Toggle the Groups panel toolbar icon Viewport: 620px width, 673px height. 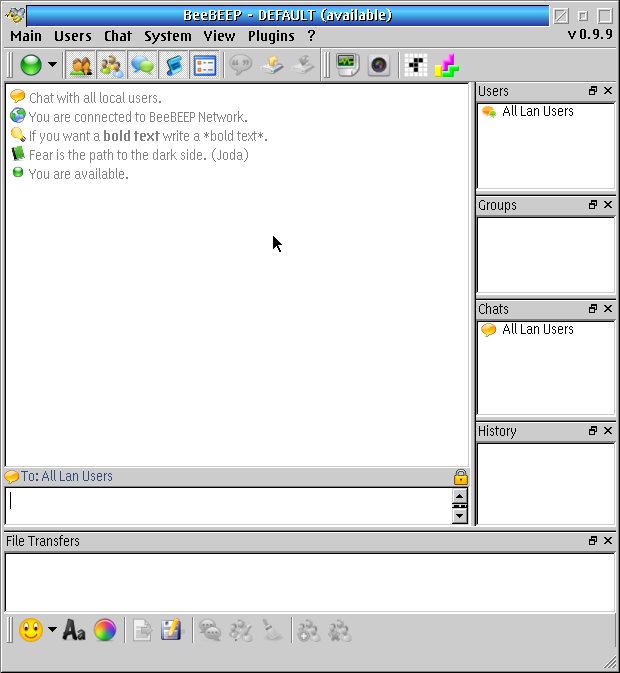coord(112,66)
